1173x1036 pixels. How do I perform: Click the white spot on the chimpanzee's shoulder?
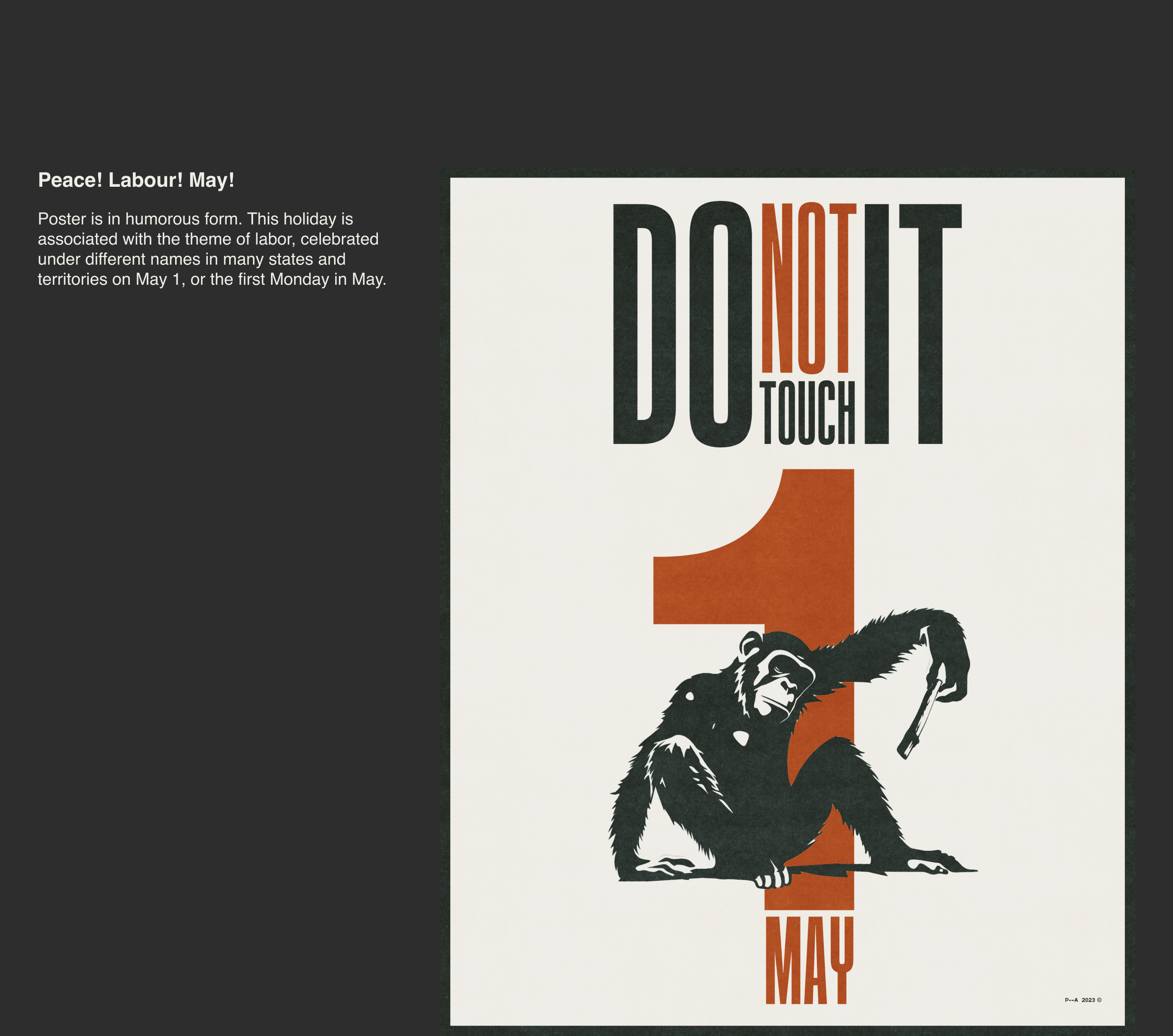pyautogui.click(x=689, y=696)
